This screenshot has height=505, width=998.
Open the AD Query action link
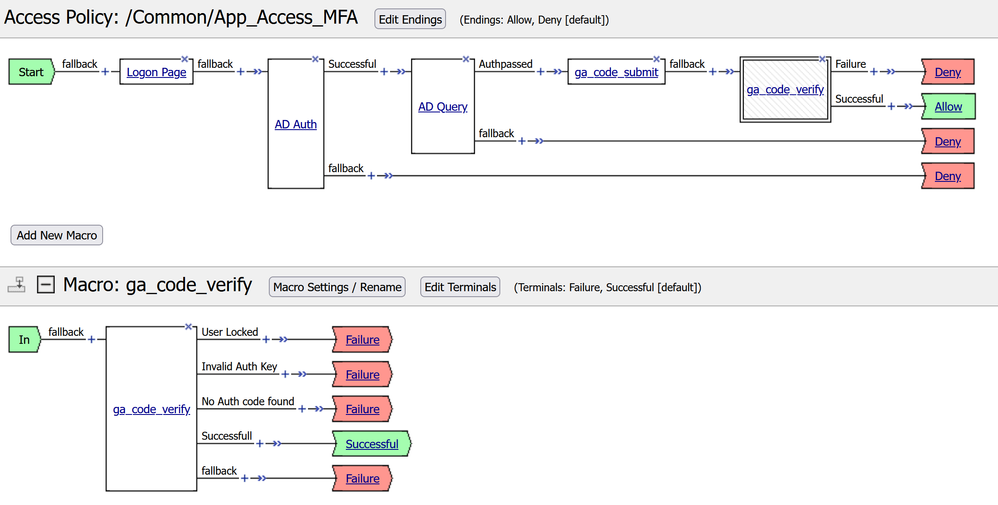[x=443, y=107]
